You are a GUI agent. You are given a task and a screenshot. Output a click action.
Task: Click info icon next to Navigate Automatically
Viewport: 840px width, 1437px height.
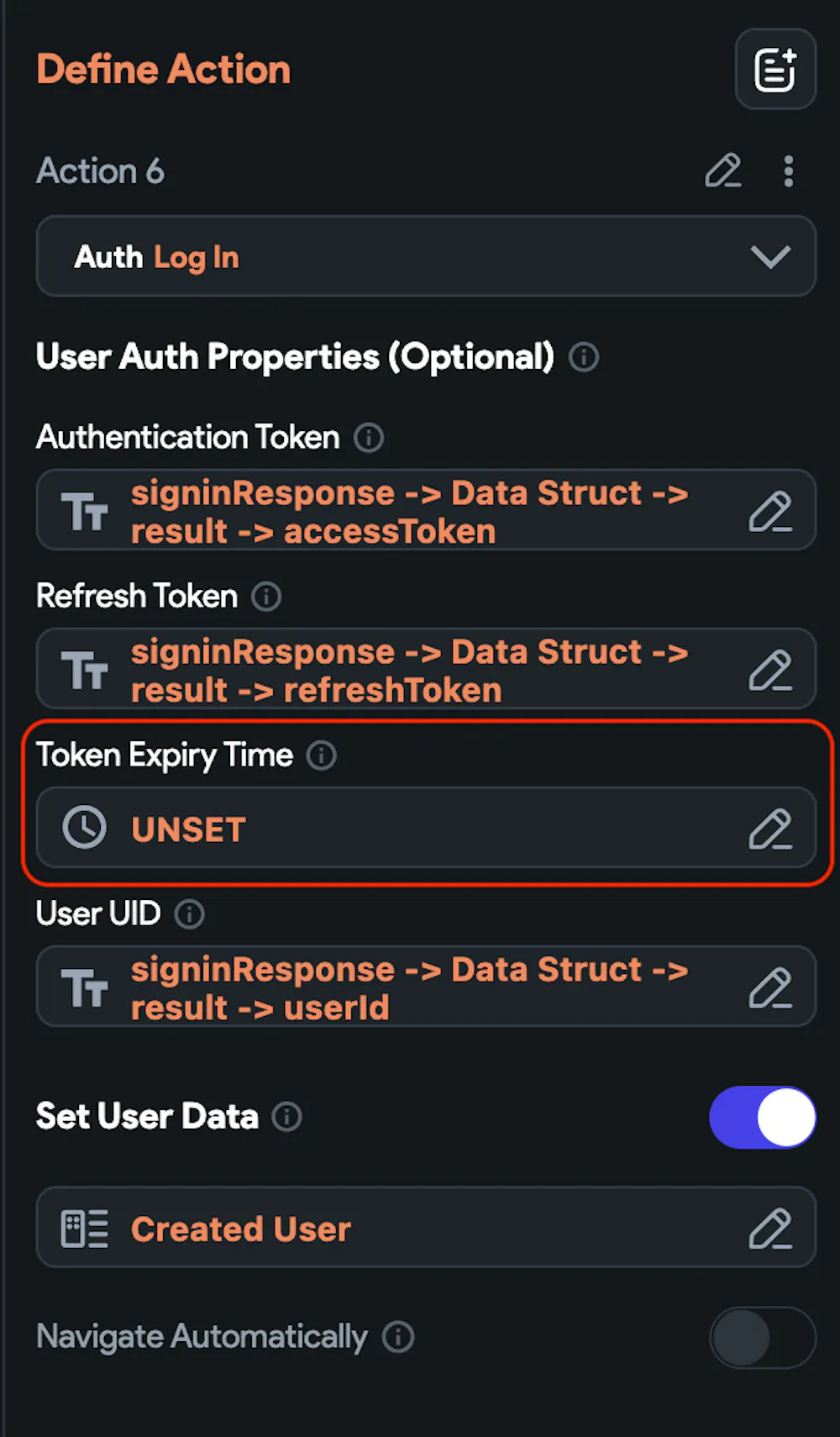(398, 1337)
